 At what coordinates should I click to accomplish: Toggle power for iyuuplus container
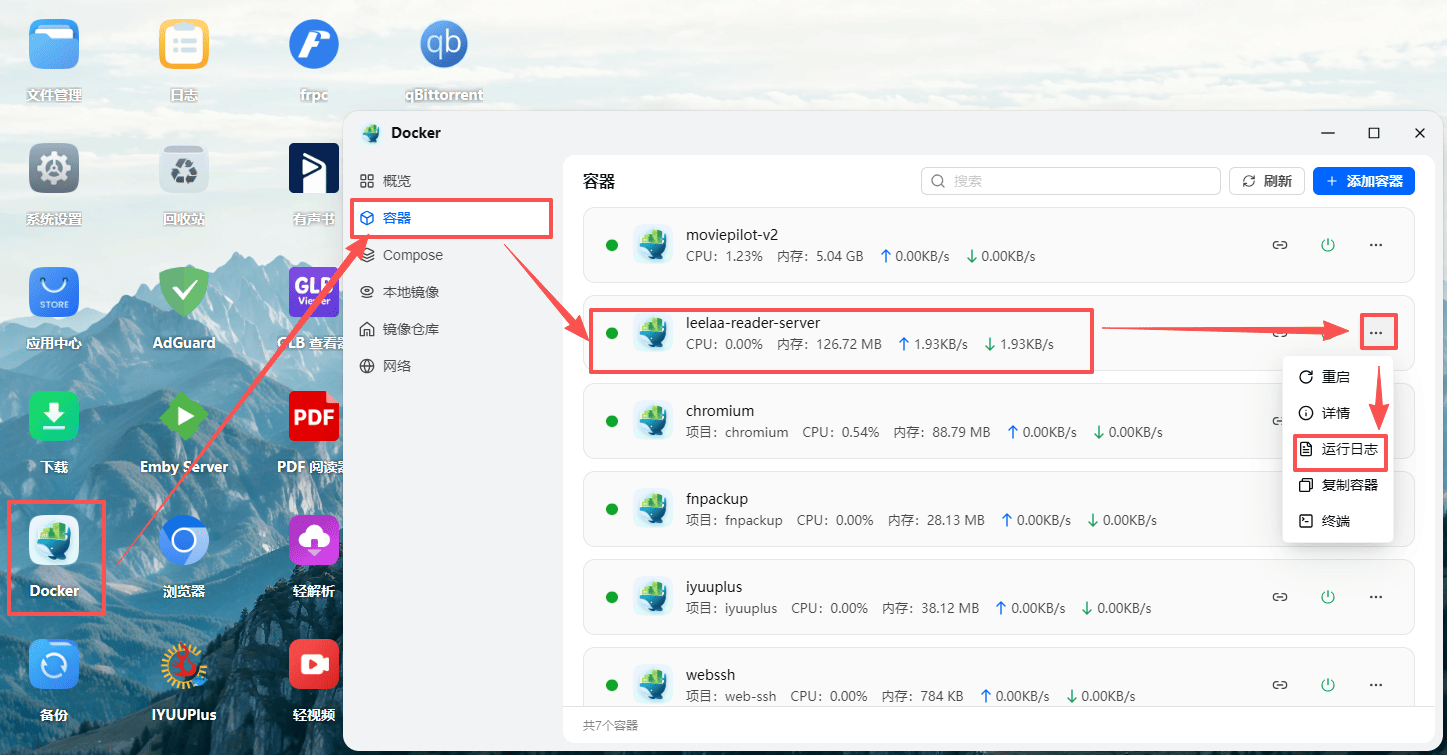click(x=1328, y=597)
